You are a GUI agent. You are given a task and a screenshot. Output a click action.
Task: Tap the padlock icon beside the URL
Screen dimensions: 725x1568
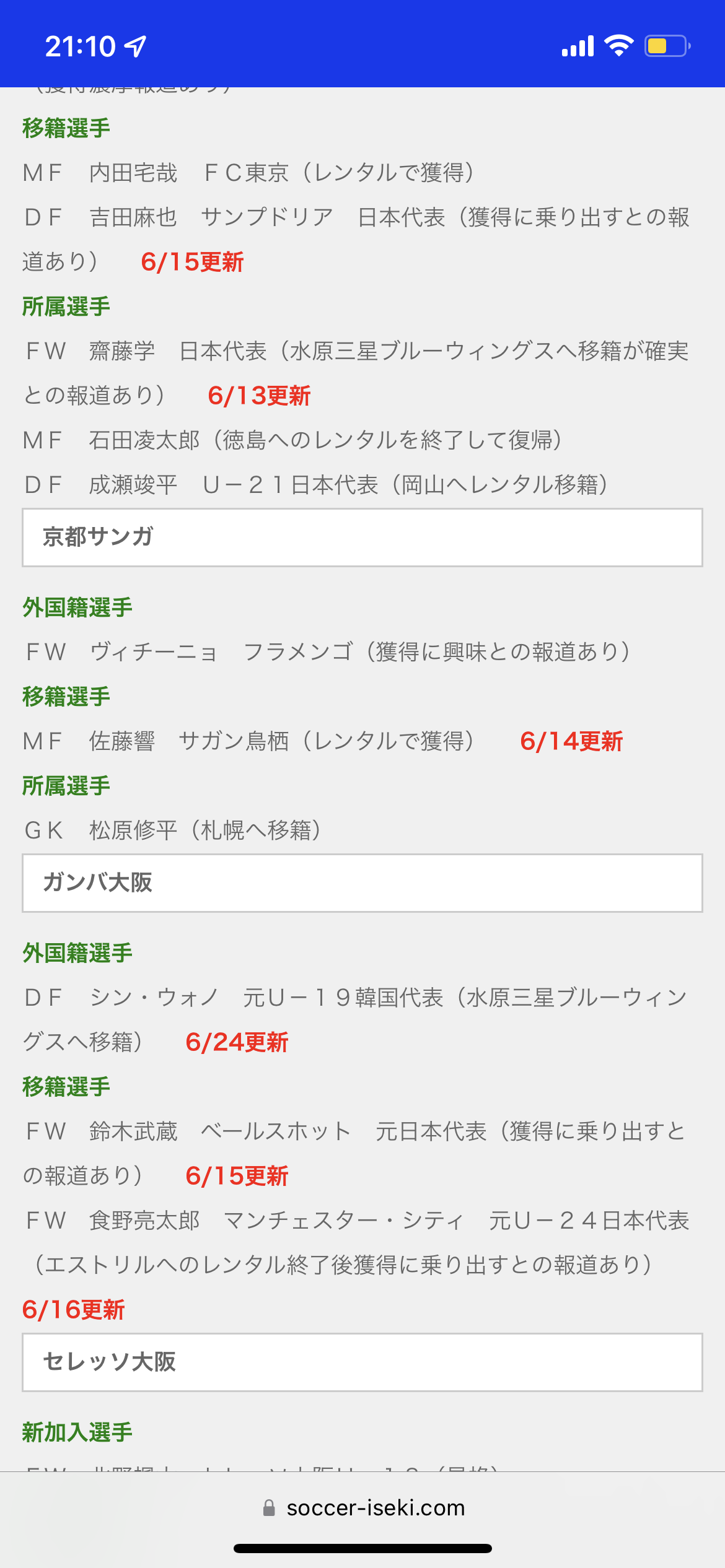pos(269,1508)
